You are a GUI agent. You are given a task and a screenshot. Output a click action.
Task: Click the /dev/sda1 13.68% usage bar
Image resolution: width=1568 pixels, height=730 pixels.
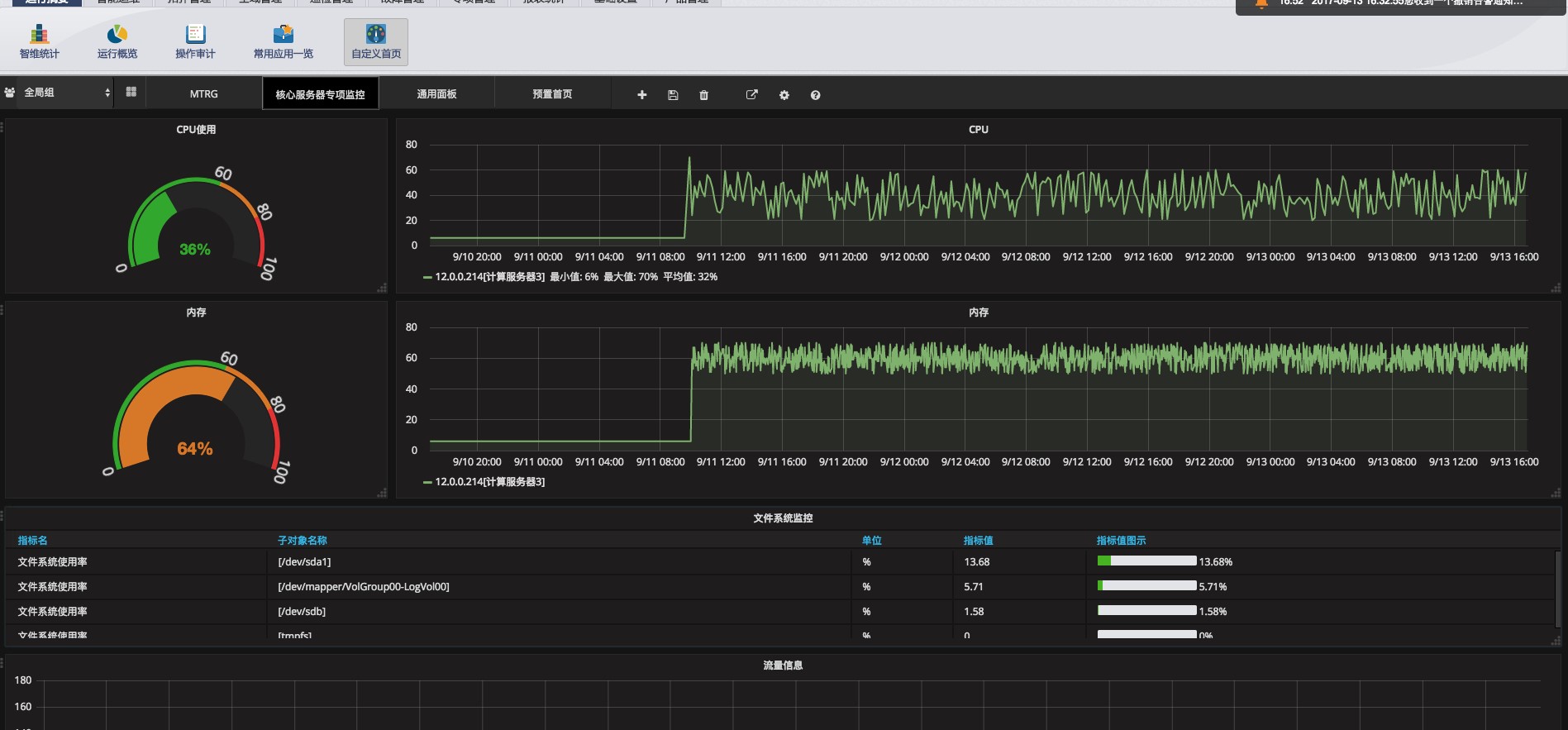(x=1146, y=561)
